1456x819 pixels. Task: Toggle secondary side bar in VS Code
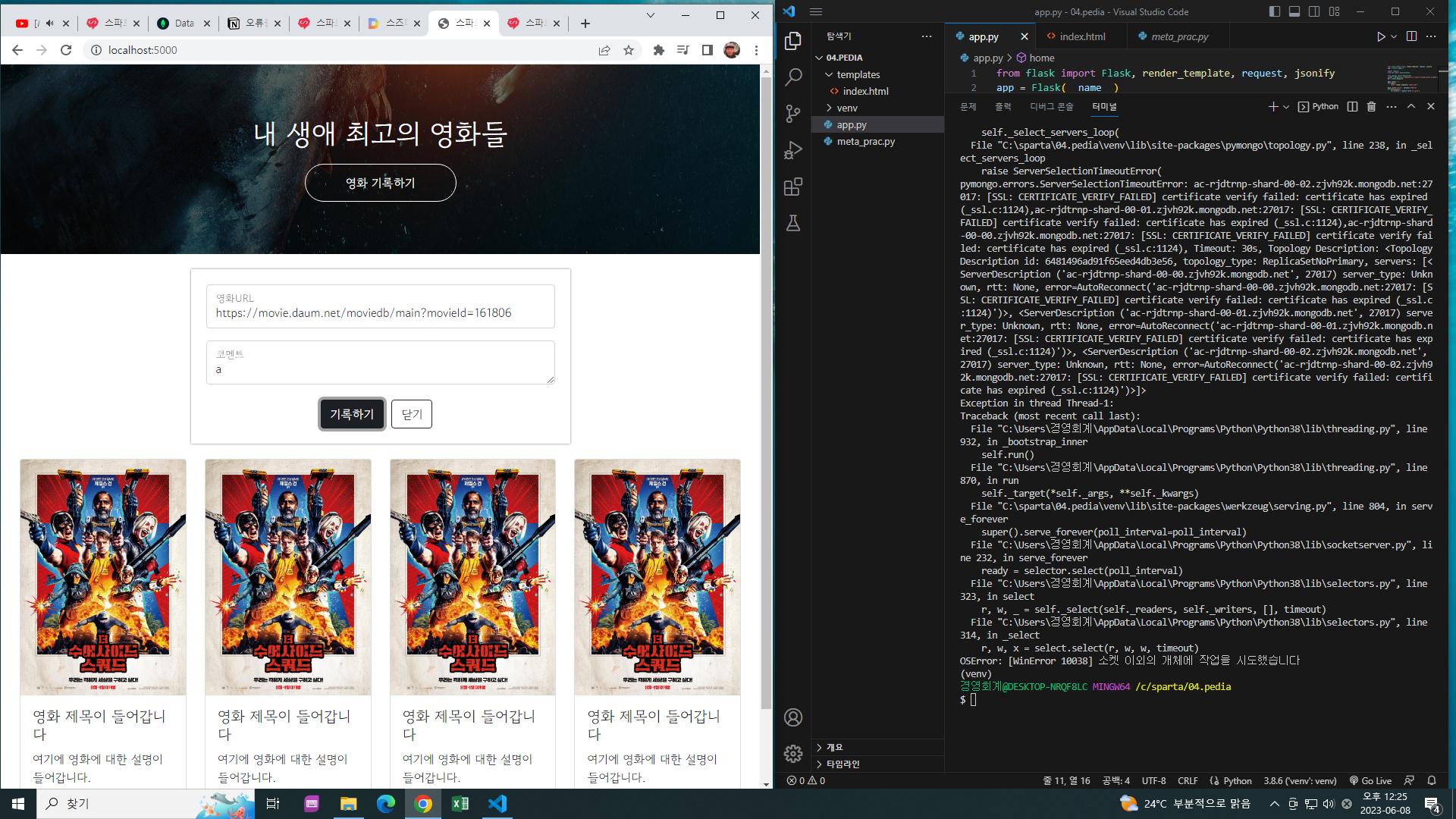(x=1314, y=11)
